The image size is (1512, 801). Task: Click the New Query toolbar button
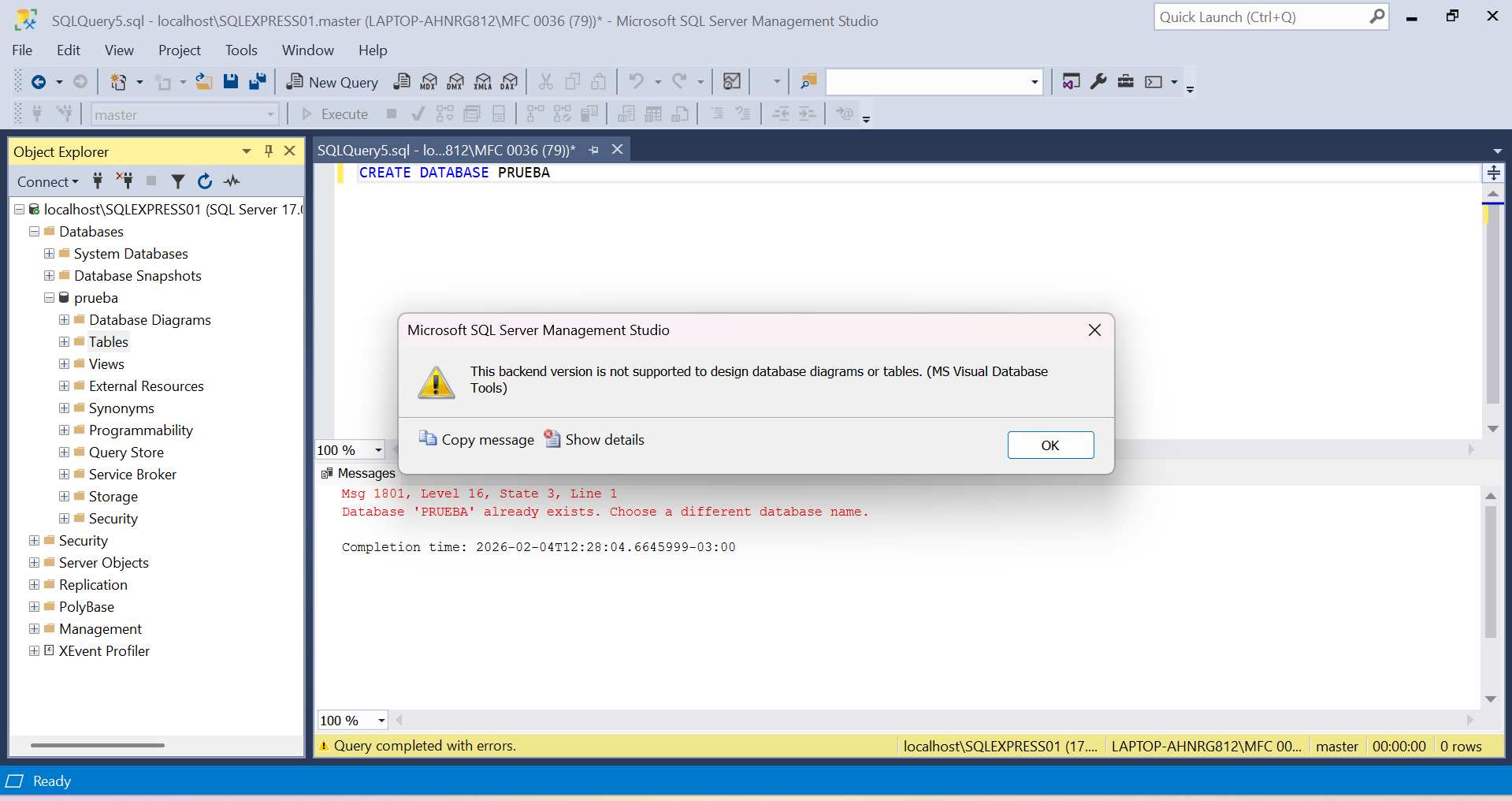[x=332, y=82]
